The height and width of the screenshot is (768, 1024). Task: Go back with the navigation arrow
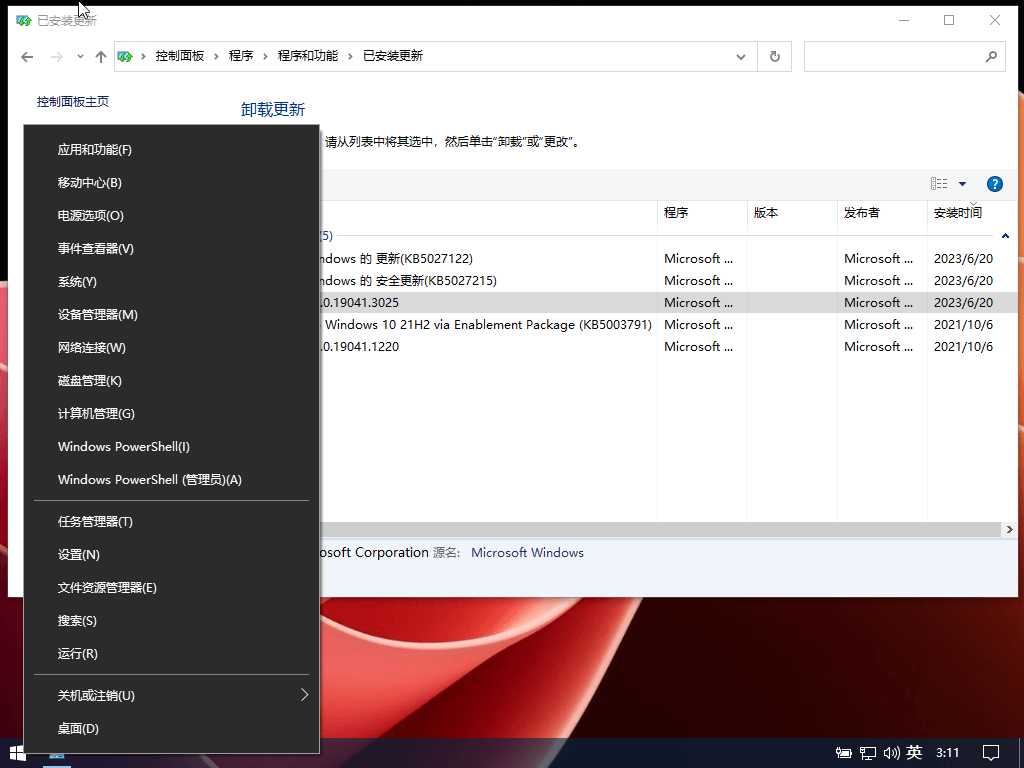[27, 57]
